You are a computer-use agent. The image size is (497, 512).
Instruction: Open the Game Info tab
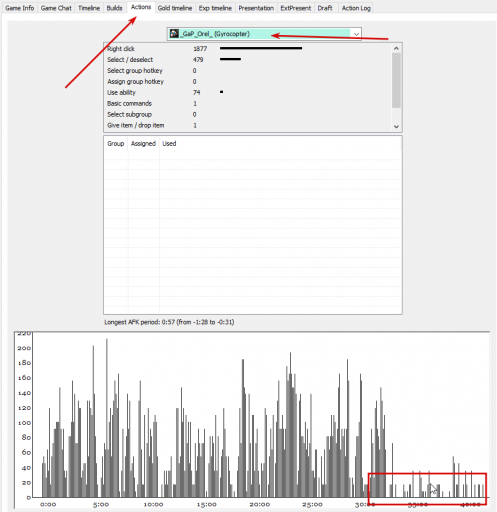tap(20, 8)
